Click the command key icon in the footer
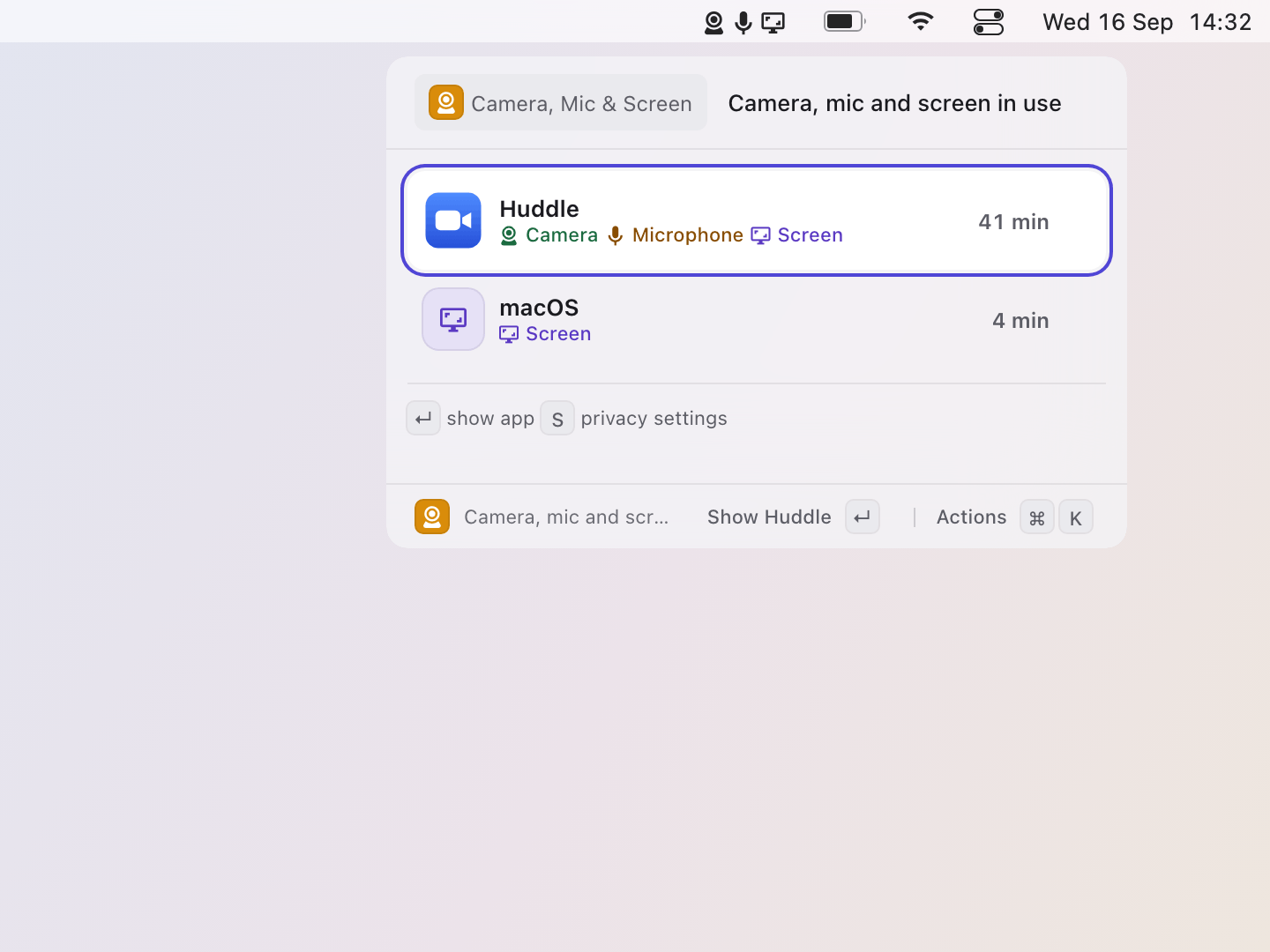This screenshot has width=1270, height=952. pos(1037,517)
